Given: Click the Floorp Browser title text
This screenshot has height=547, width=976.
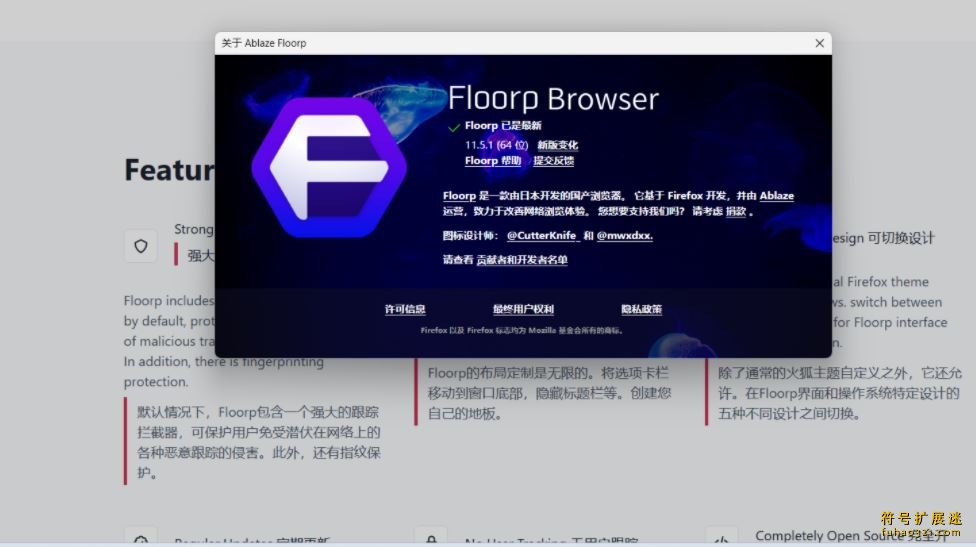Looking at the screenshot, I should click(x=553, y=98).
